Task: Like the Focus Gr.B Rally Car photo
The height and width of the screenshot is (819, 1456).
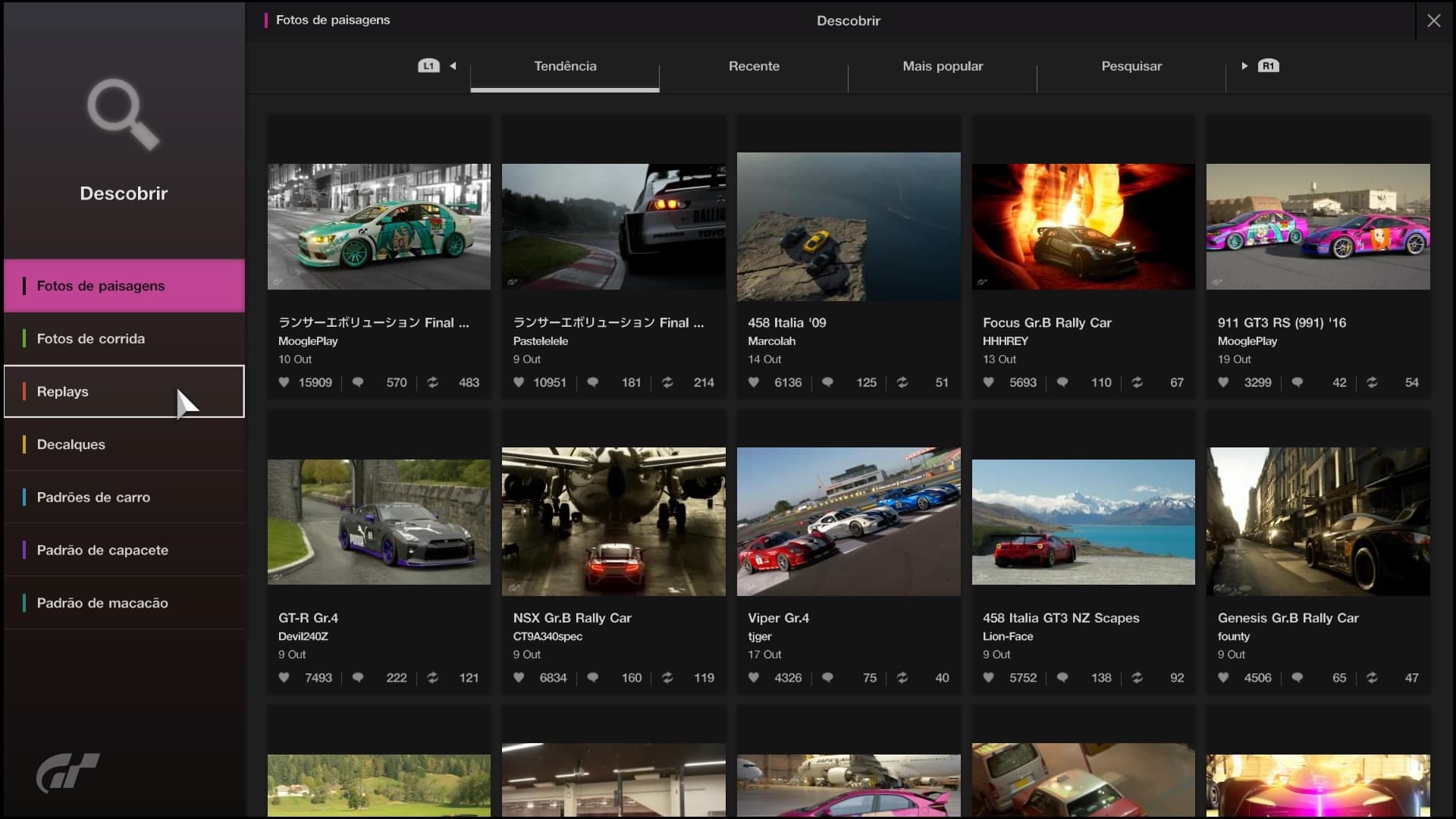Action: [989, 382]
